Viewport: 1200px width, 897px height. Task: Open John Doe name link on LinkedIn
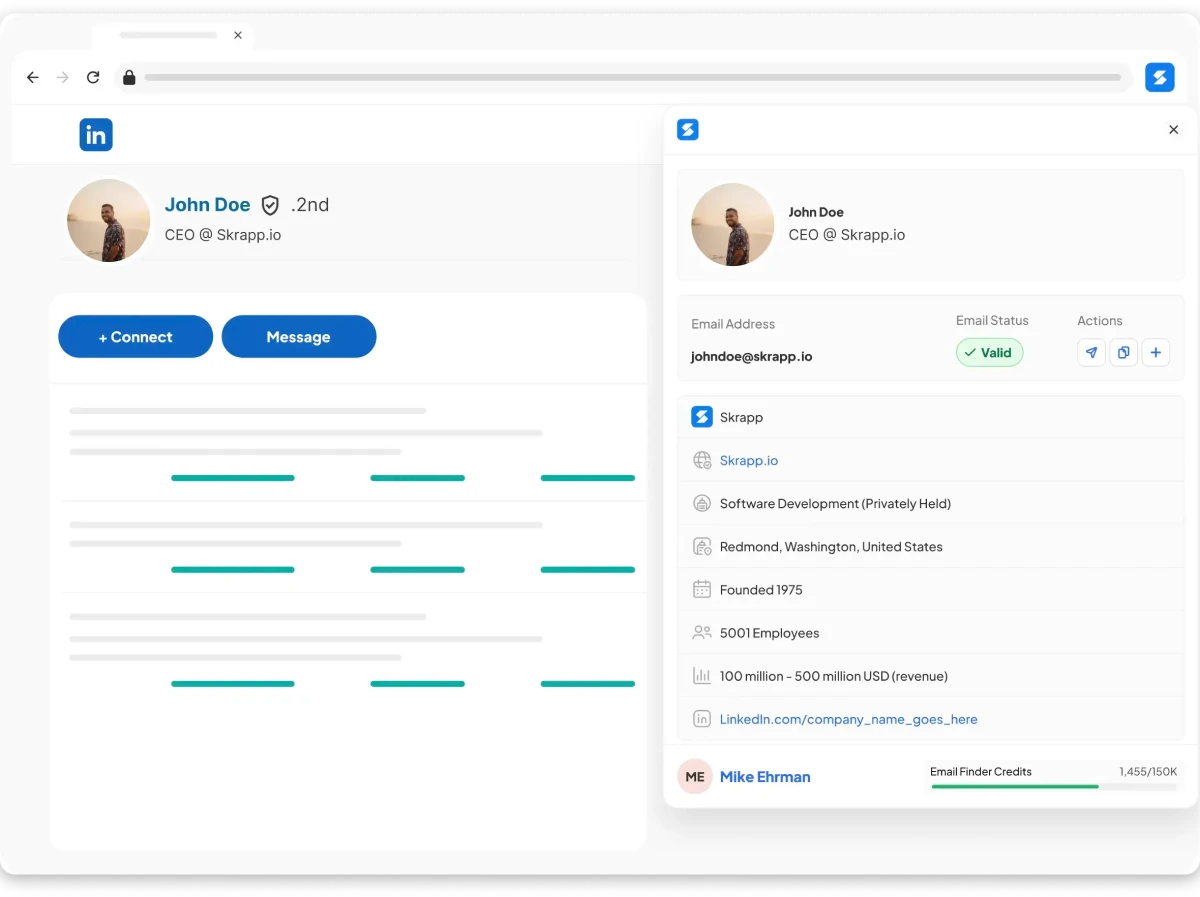click(x=207, y=204)
